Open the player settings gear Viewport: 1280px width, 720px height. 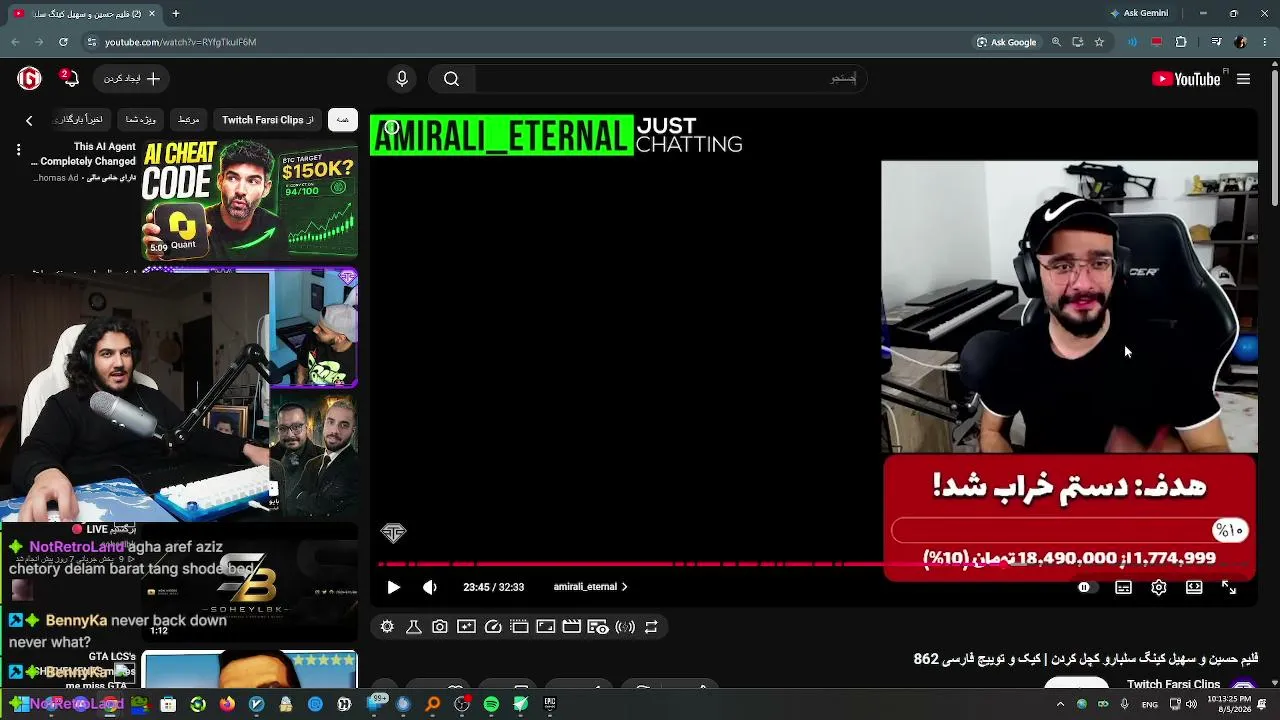tap(1159, 587)
